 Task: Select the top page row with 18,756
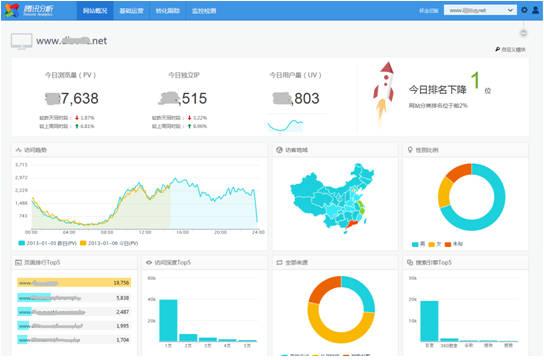pos(74,283)
